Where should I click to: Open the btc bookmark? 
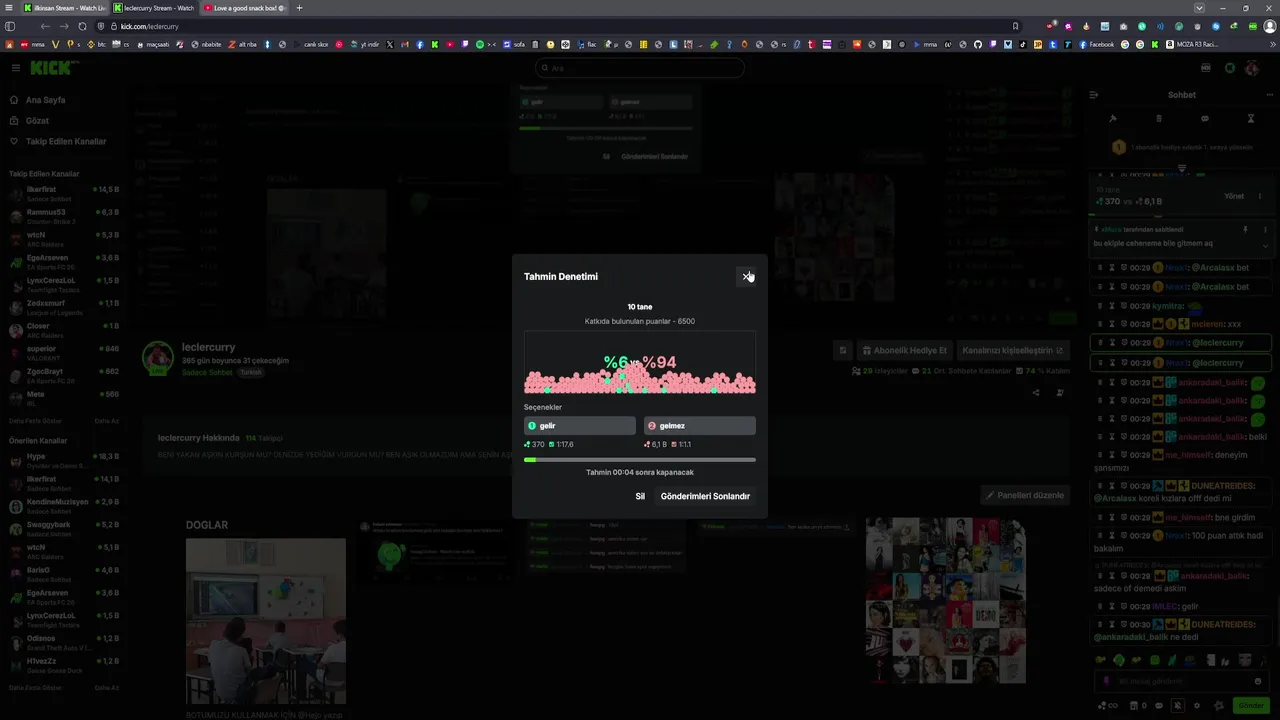96,44
